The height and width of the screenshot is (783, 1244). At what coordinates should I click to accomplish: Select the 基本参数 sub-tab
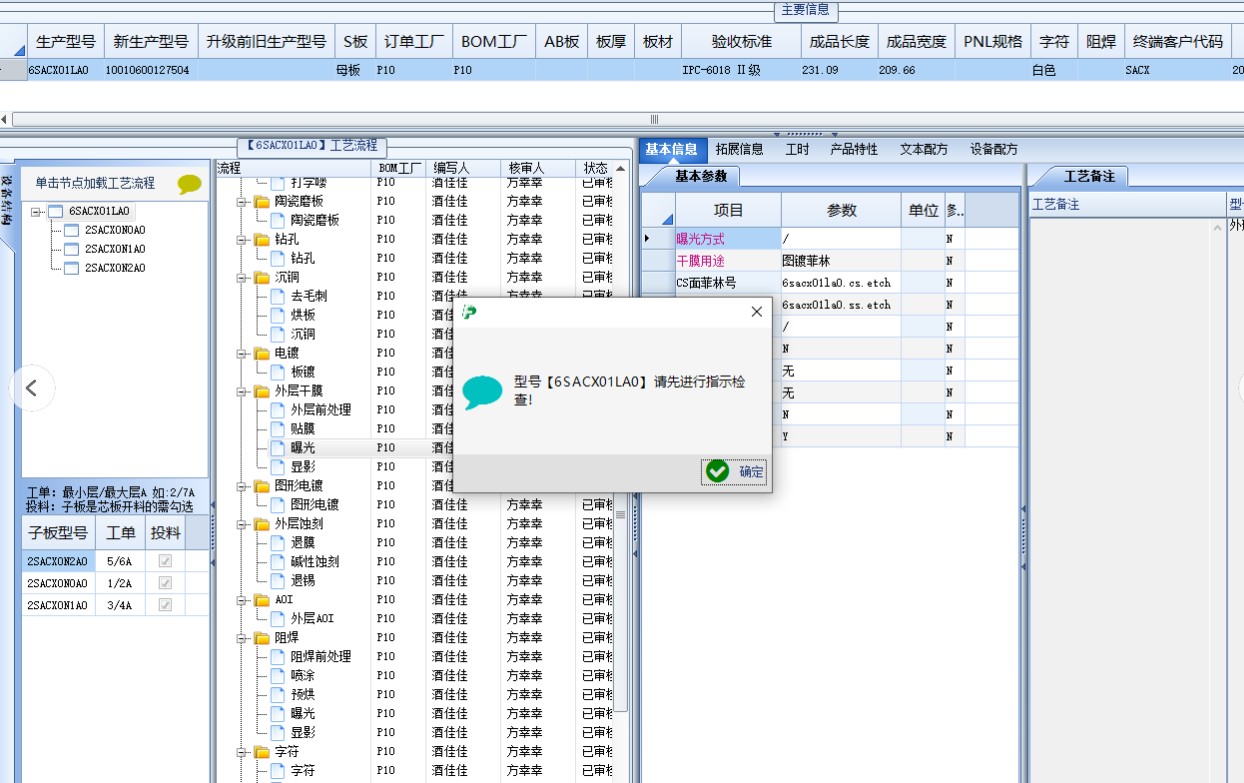(700, 176)
